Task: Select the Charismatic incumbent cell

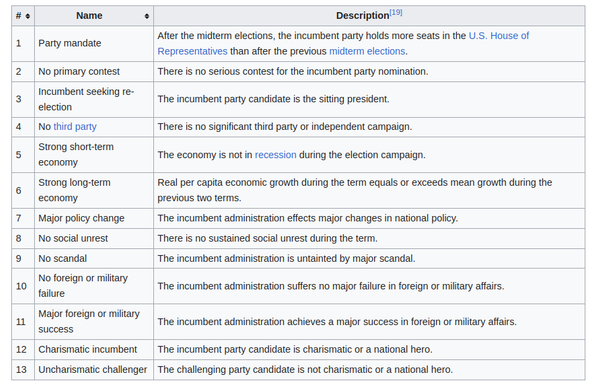Action: tap(94, 349)
